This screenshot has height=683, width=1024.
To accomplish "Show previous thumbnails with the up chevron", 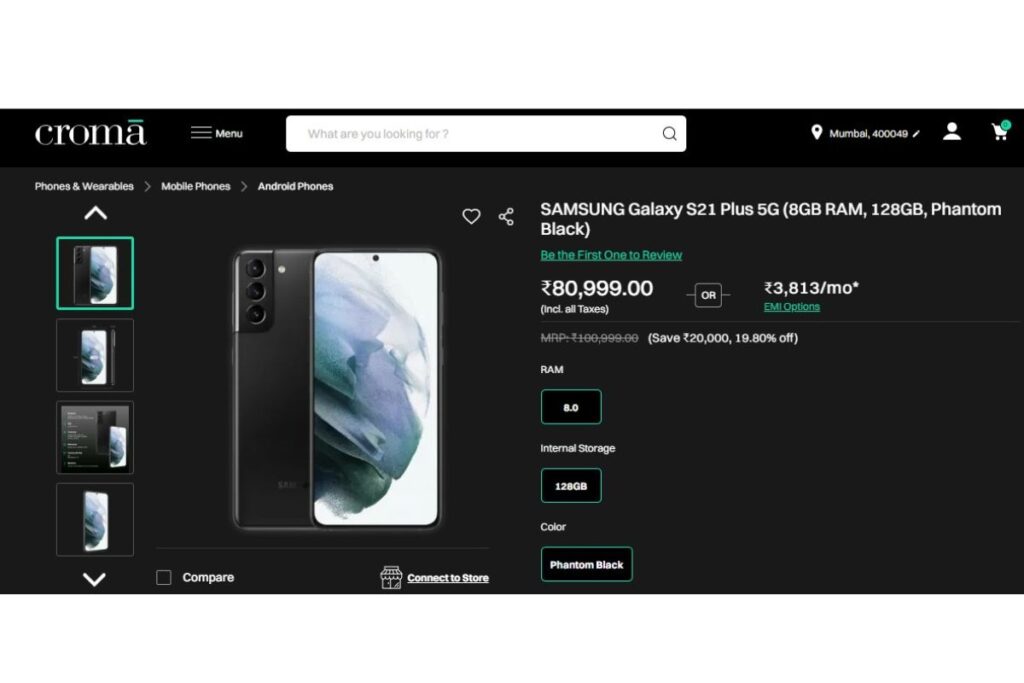I will tap(95, 214).
